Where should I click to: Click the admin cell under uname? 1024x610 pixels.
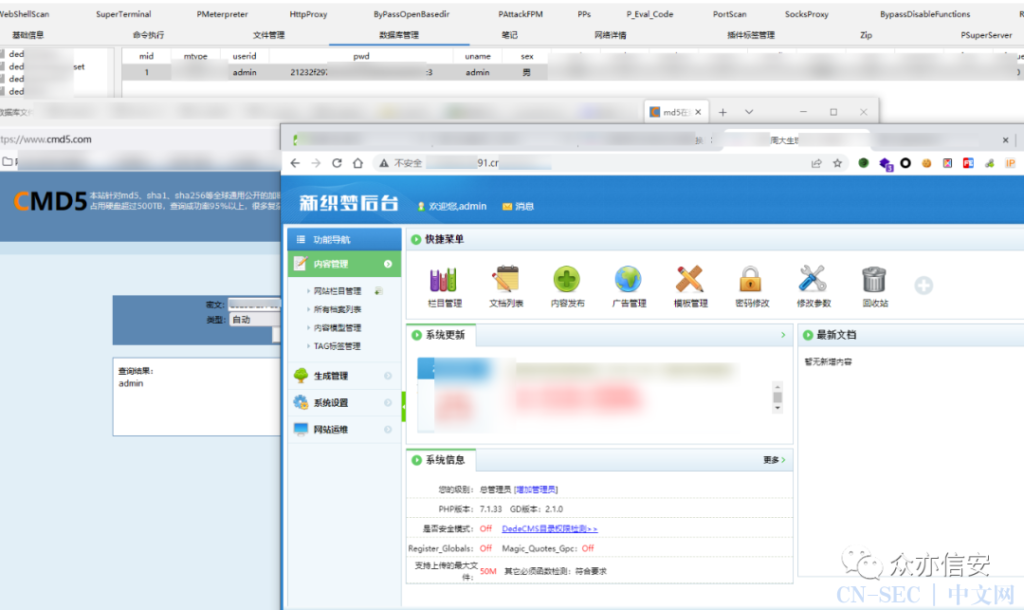point(477,72)
